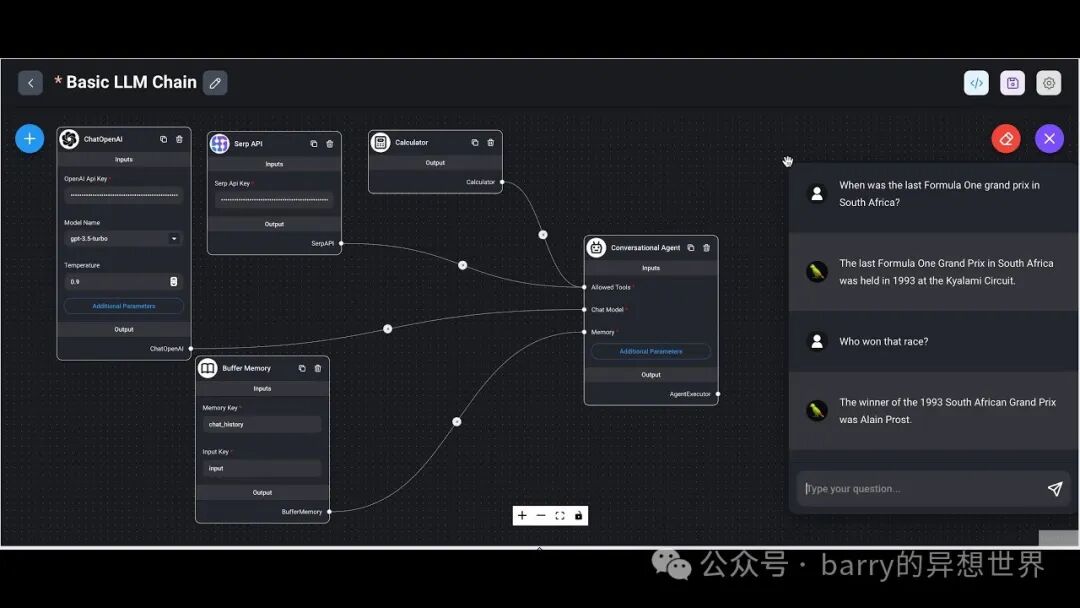Click the Calculator node icon
Viewport: 1080px width, 608px height.
[x=380, y=143]
